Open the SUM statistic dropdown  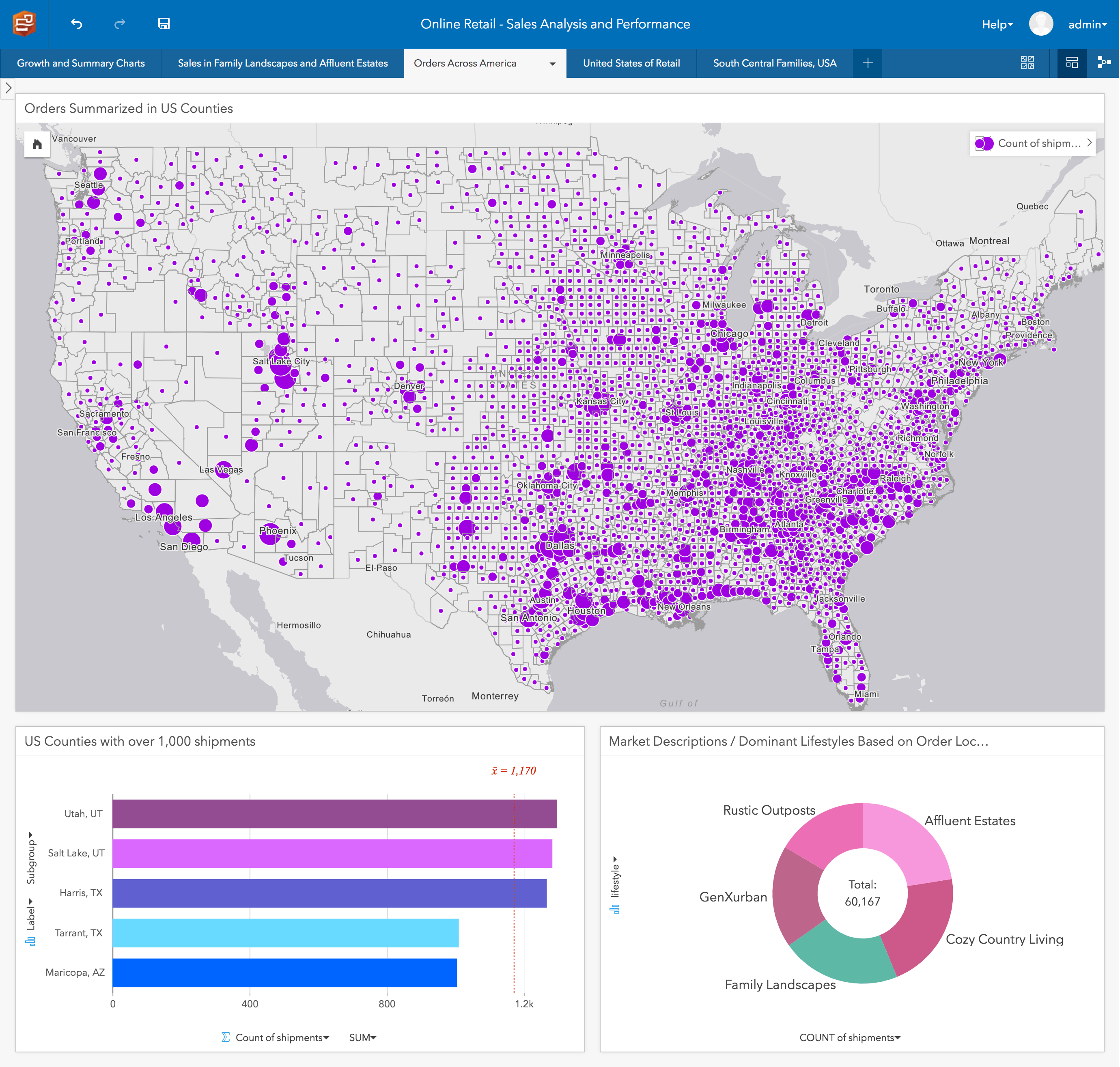(362, 1037)
